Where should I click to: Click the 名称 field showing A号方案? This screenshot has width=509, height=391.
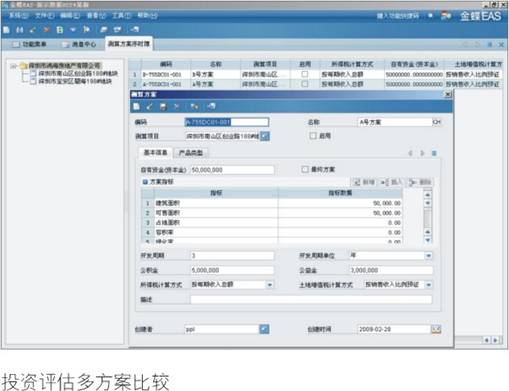point(395,122)
